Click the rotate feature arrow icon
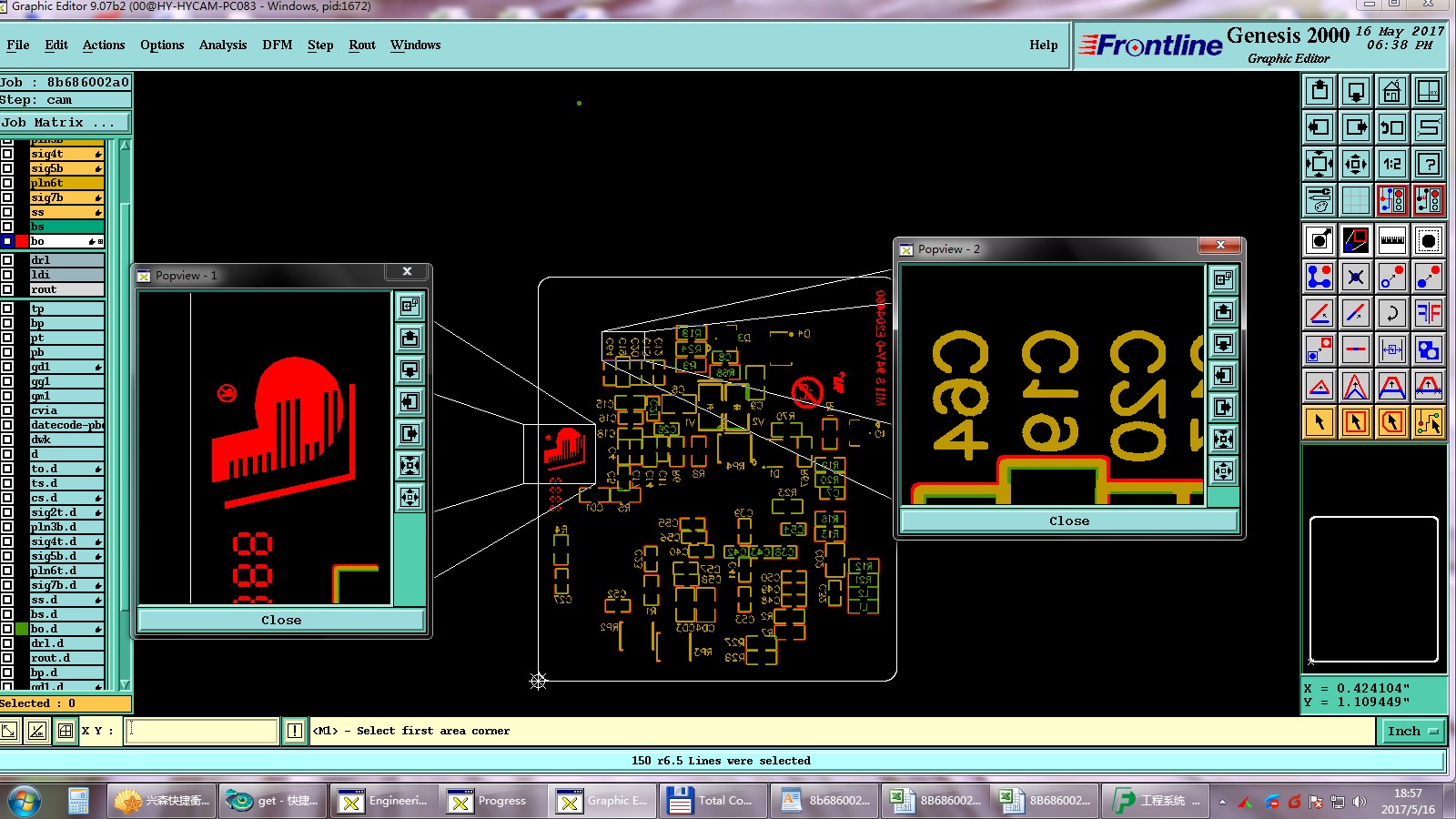 (1391, 313)
